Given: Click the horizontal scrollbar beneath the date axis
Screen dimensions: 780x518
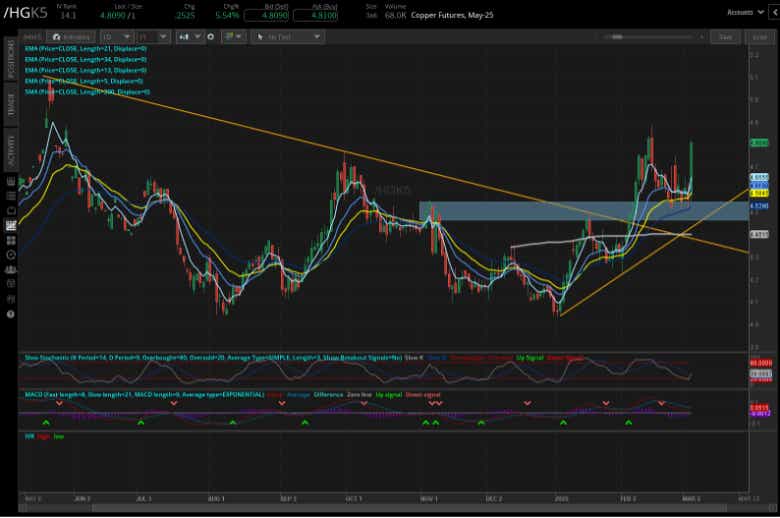Looking at the screenshot, I should point(408,508).
